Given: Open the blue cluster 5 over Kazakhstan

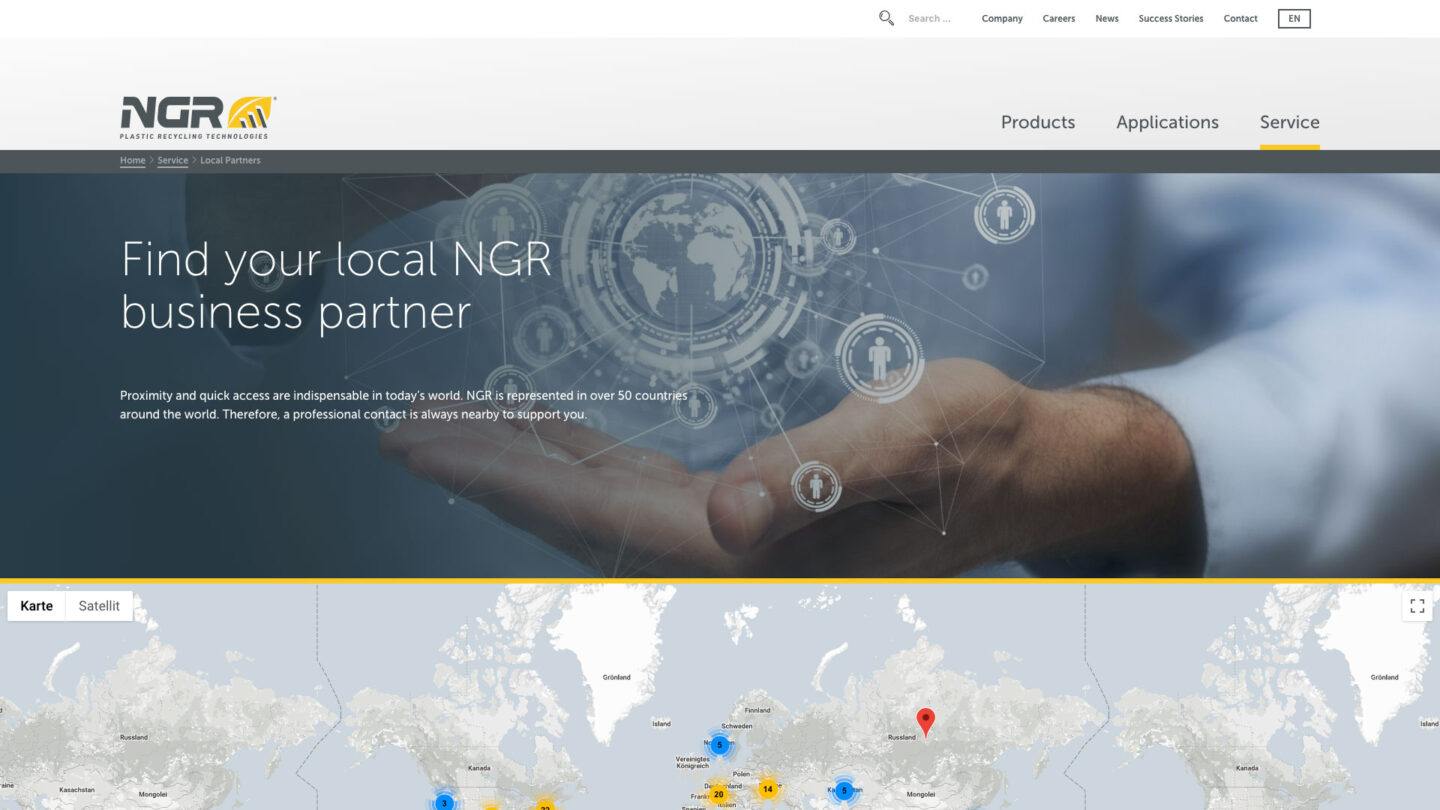Looking at the screenshot, I should (x=844, y=791).
